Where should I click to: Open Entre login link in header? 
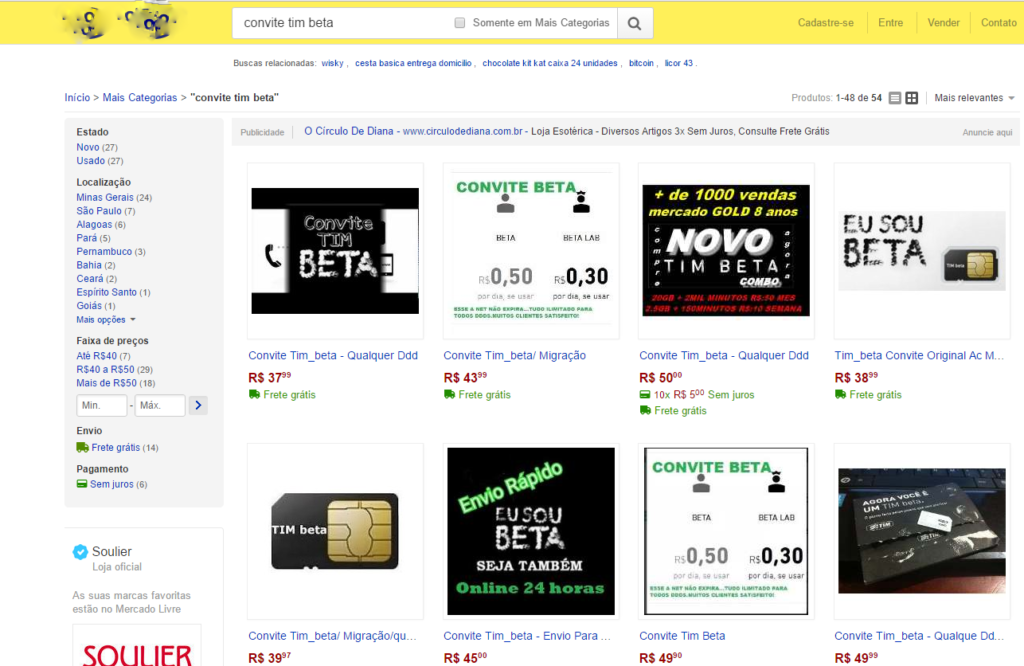pyautogui.click(x=890, y=23)
